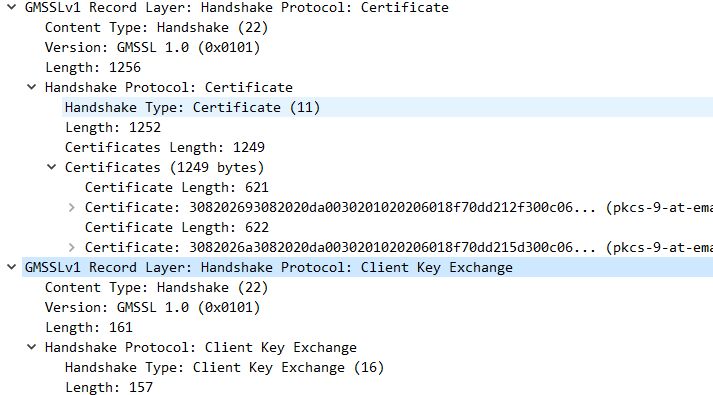The image size is (713, 395).
Task: Select the Length: 157 field
Action: click(x=109, y=387)
